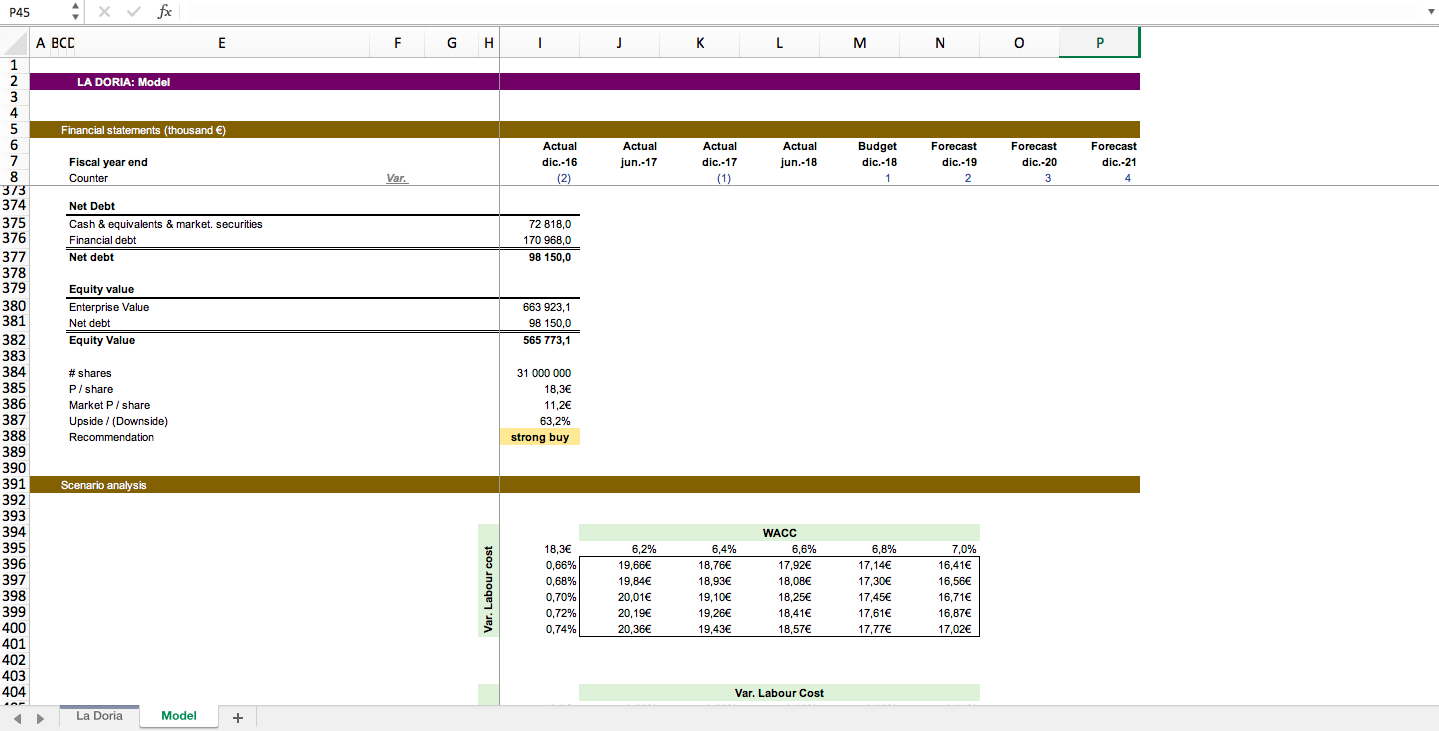Select row 382 header
1439x731 pixels.
pos(15,340)
